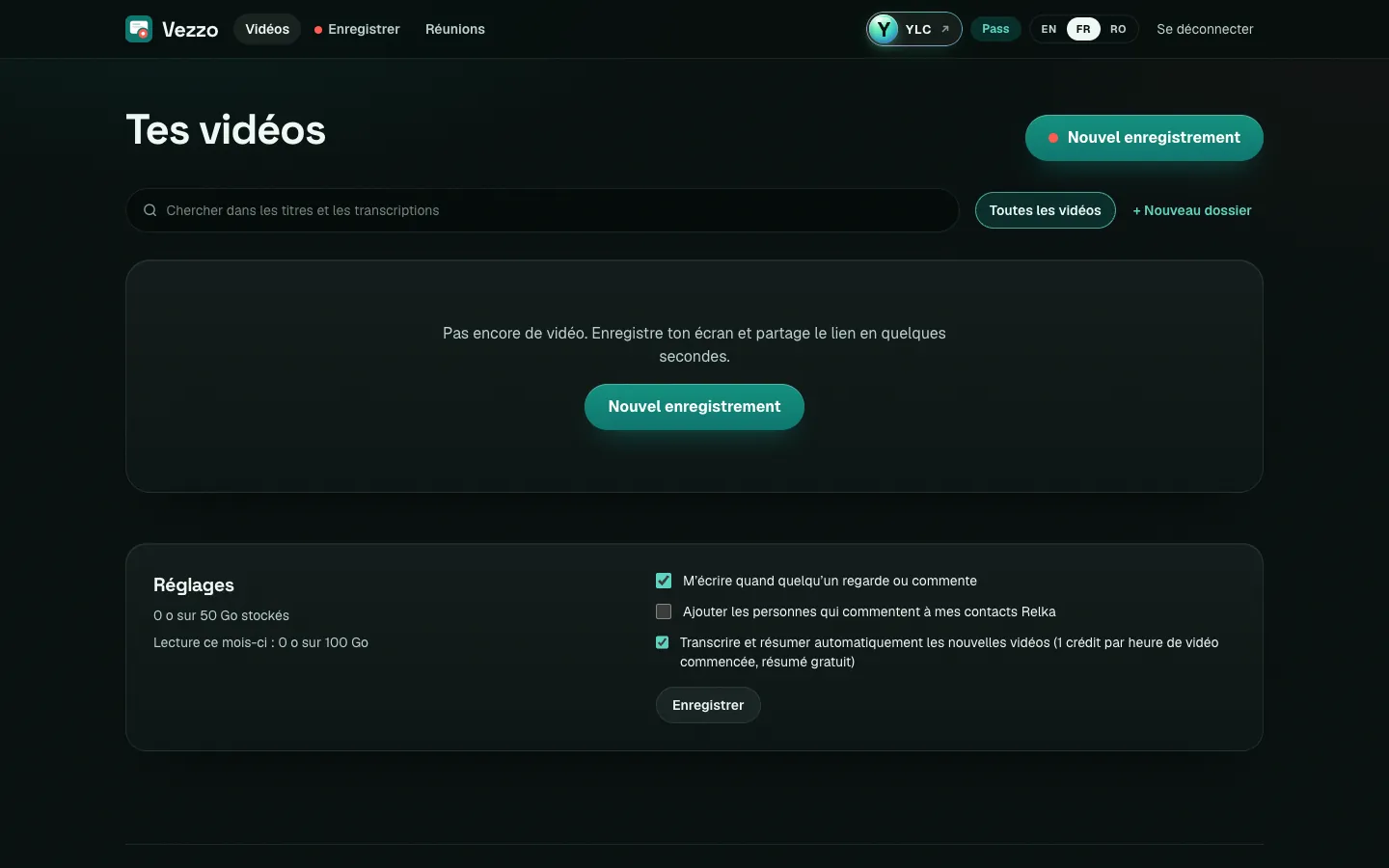Image resolution: width=1389 pixels, height=868 pixels.
Task: Click the Y avatar in the YLC account pill
Action: (x=883, y=29)
